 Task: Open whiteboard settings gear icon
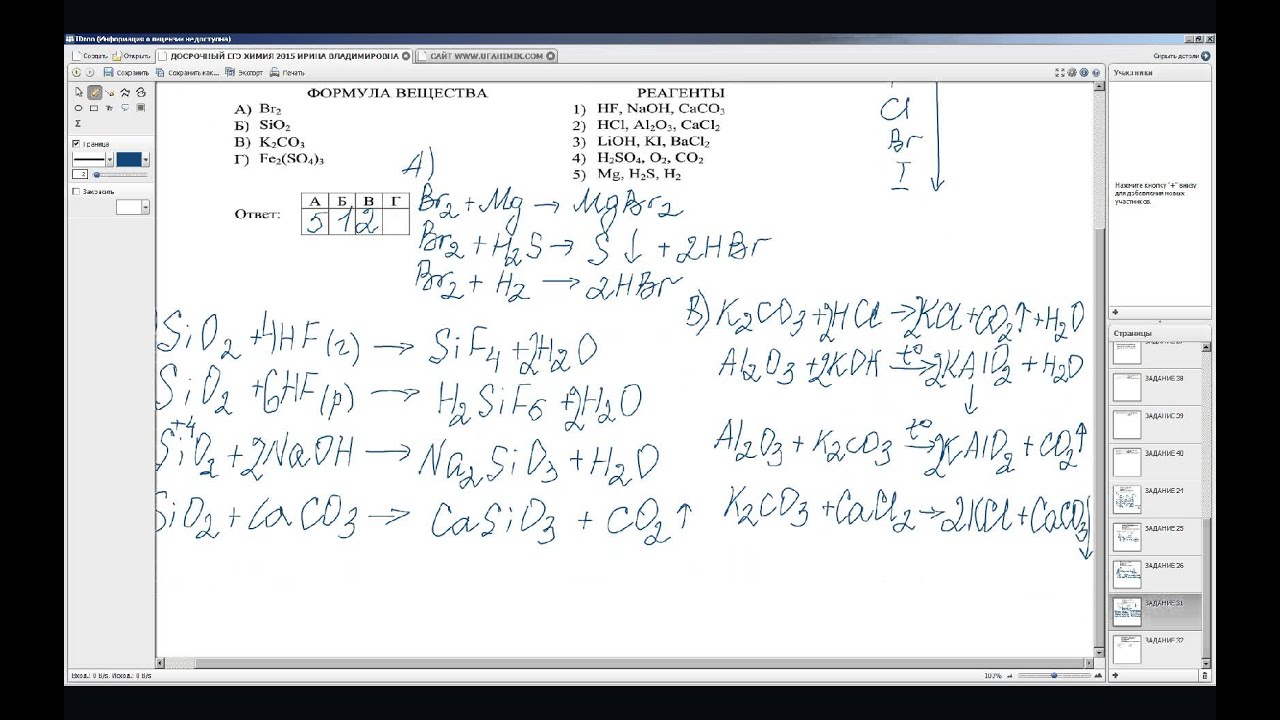(1072, 72)
